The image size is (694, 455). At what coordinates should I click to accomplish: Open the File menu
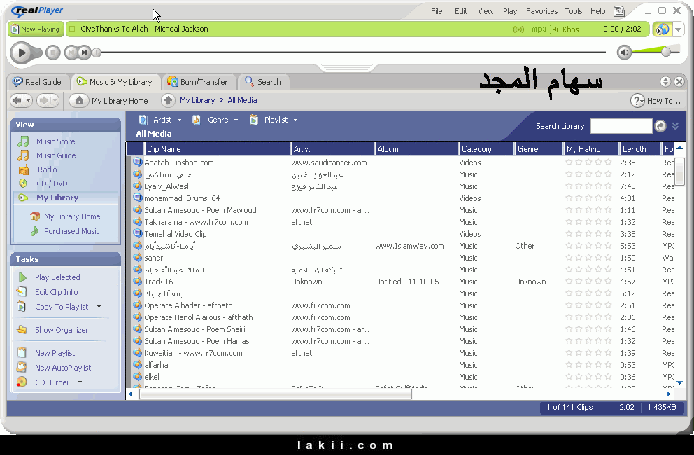coord(437,11)
